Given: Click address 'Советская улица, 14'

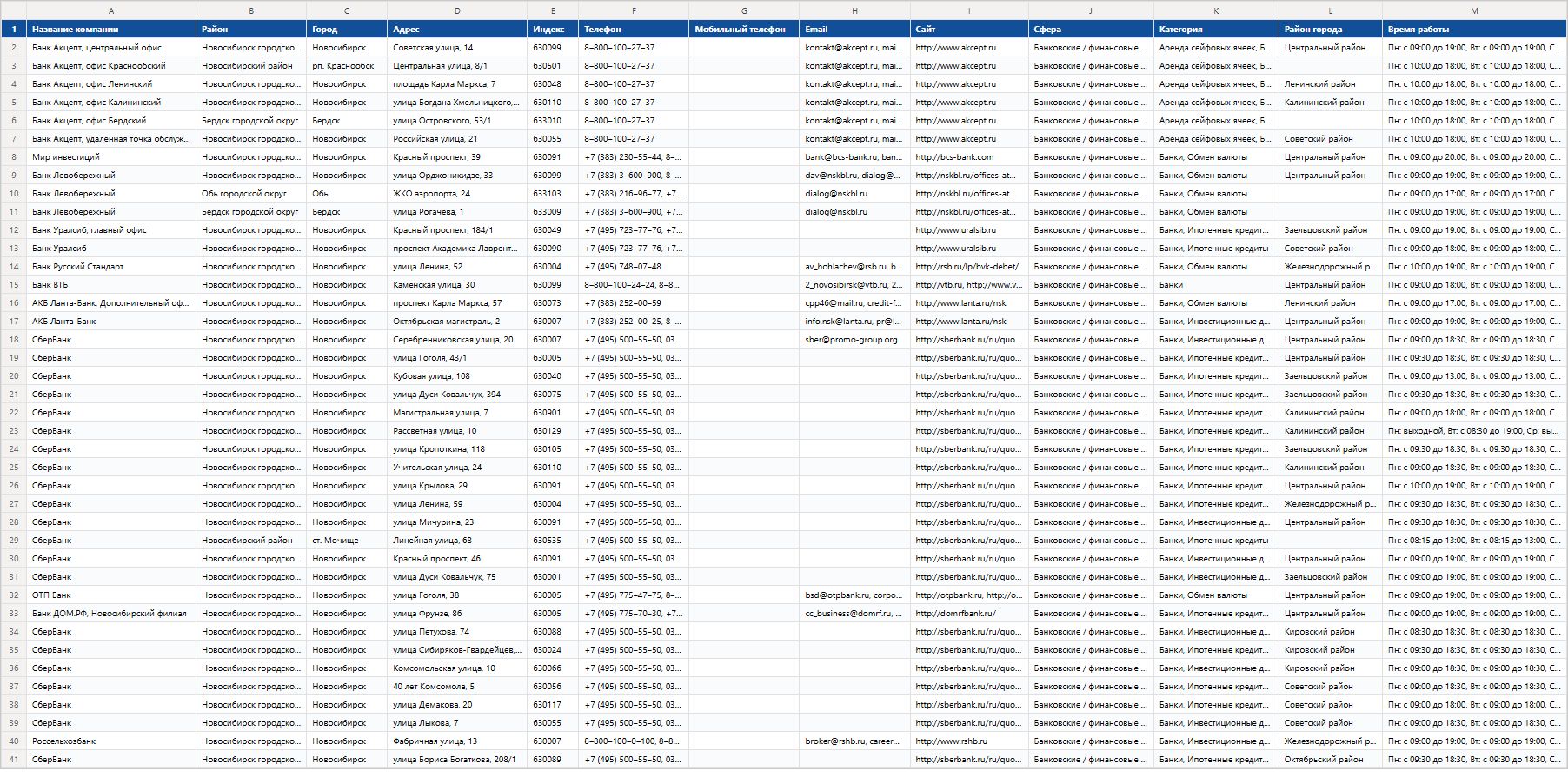Looking at the screenshot, I should click(x=457, y=48).
